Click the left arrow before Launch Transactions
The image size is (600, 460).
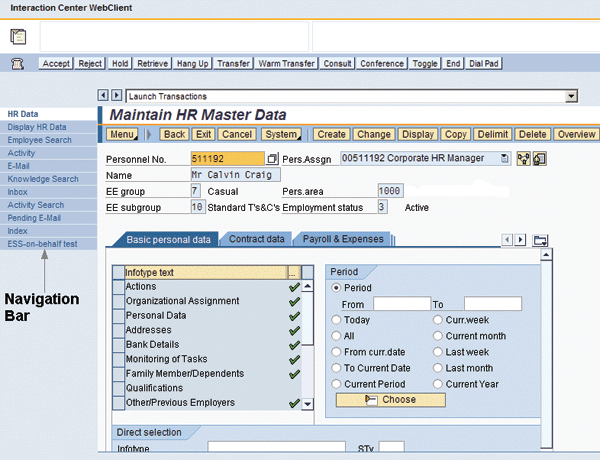102,96
